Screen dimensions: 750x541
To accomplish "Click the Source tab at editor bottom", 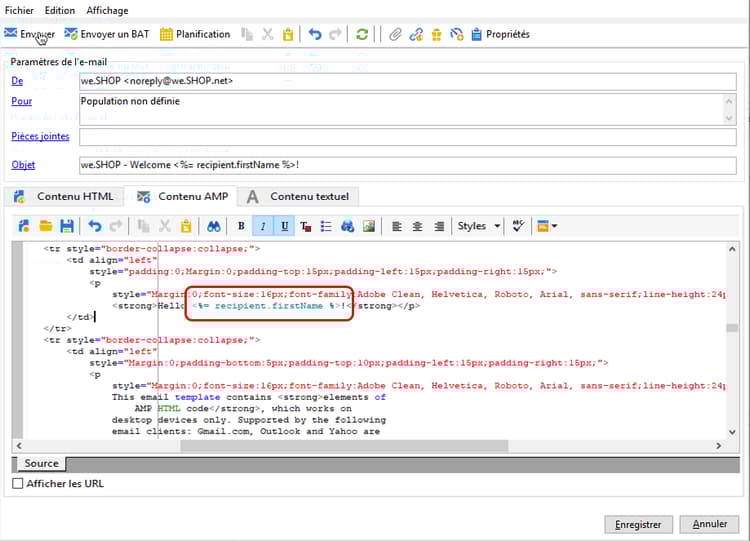I will (x=42, y=464).
